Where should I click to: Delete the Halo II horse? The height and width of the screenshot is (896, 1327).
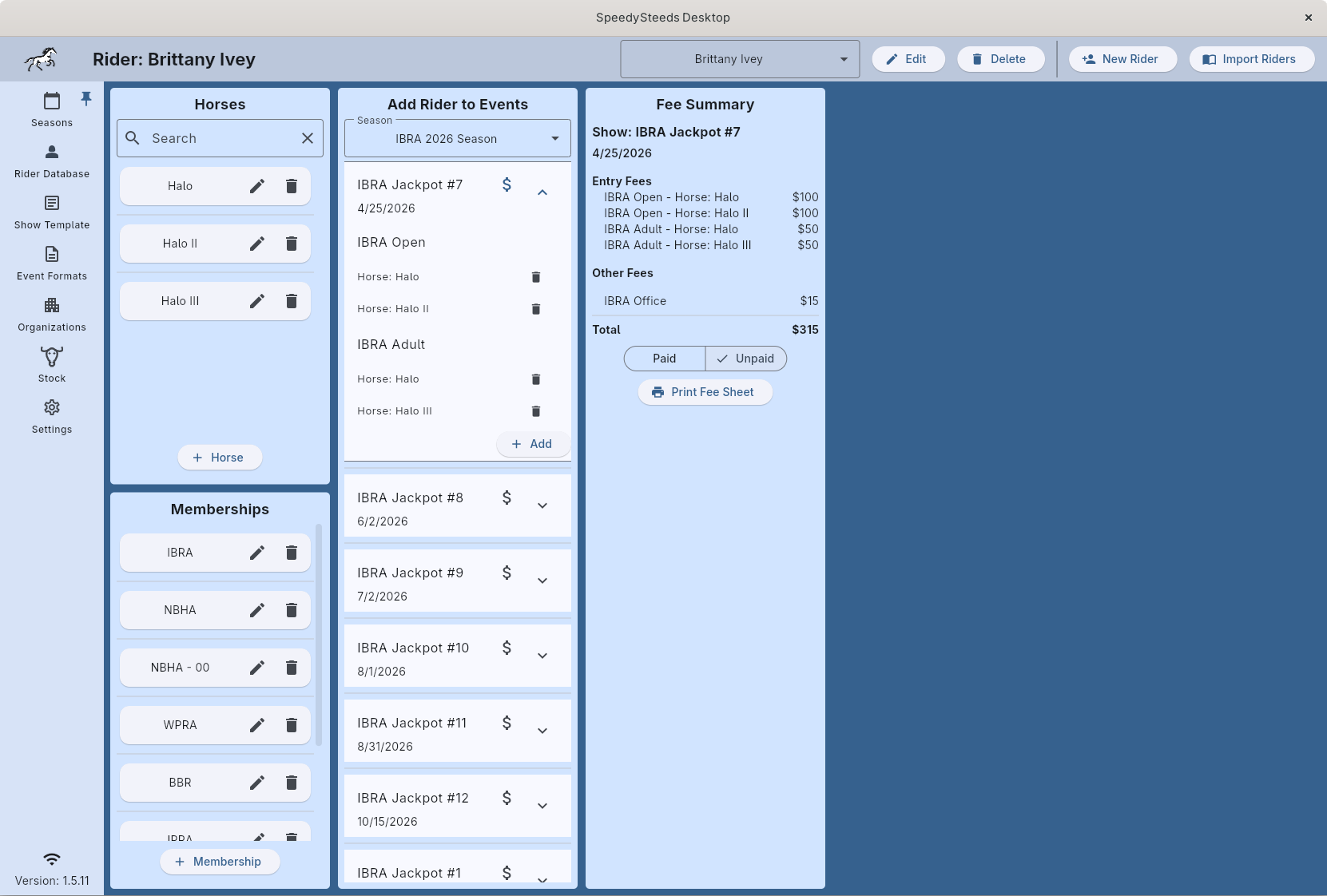coord(292,244)
